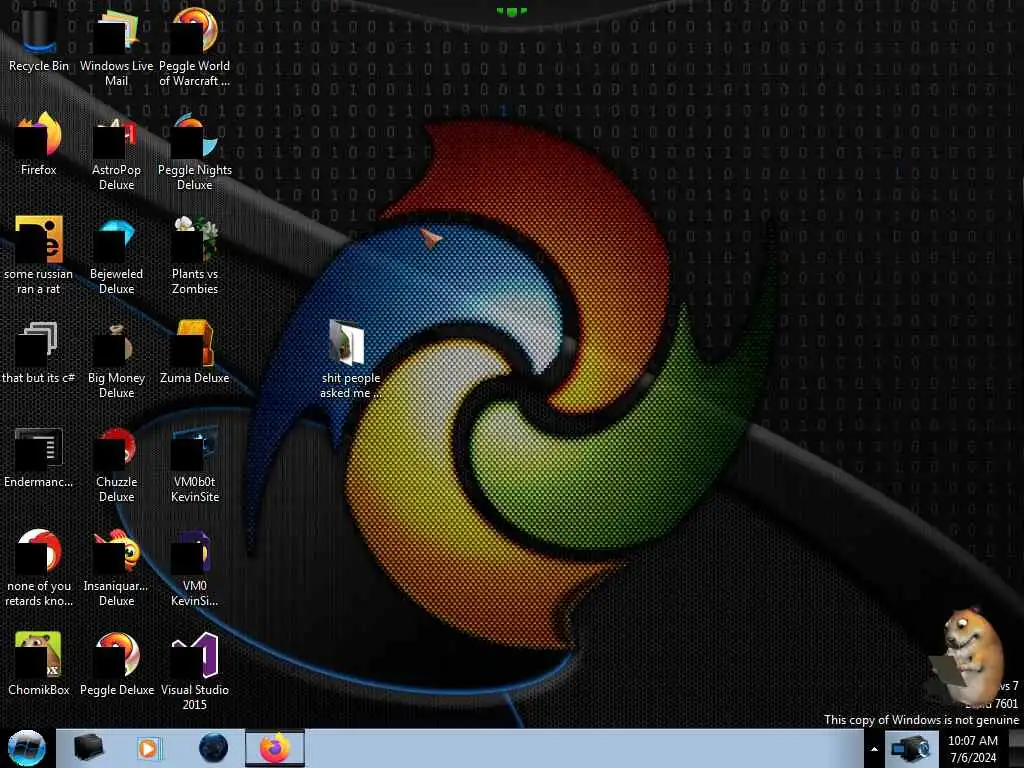The image size is (1024, 768).
Task: Select Zuma Deluxe desktop icon
Action: pos(195,351)
